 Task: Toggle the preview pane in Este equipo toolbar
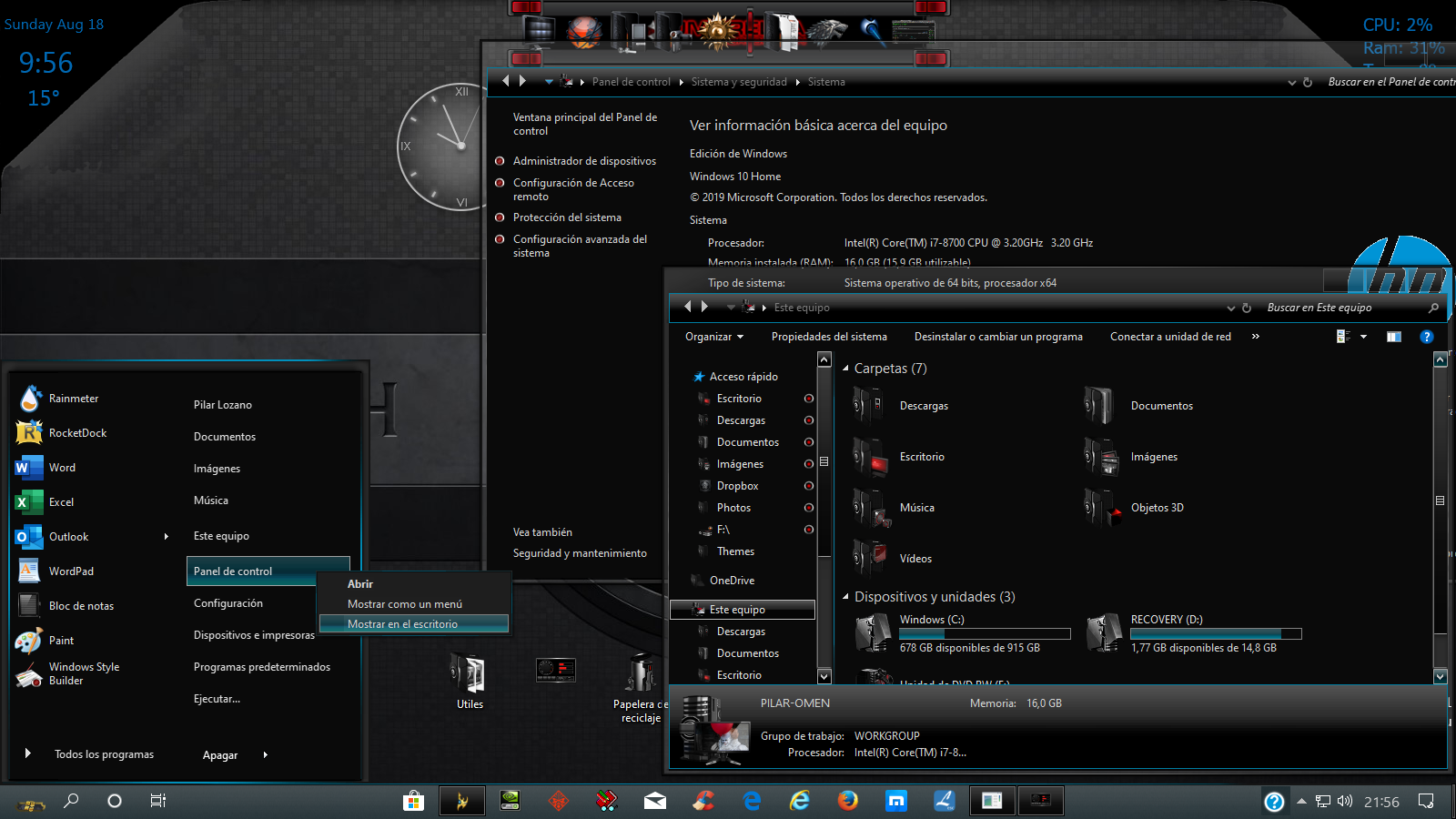1393,337
